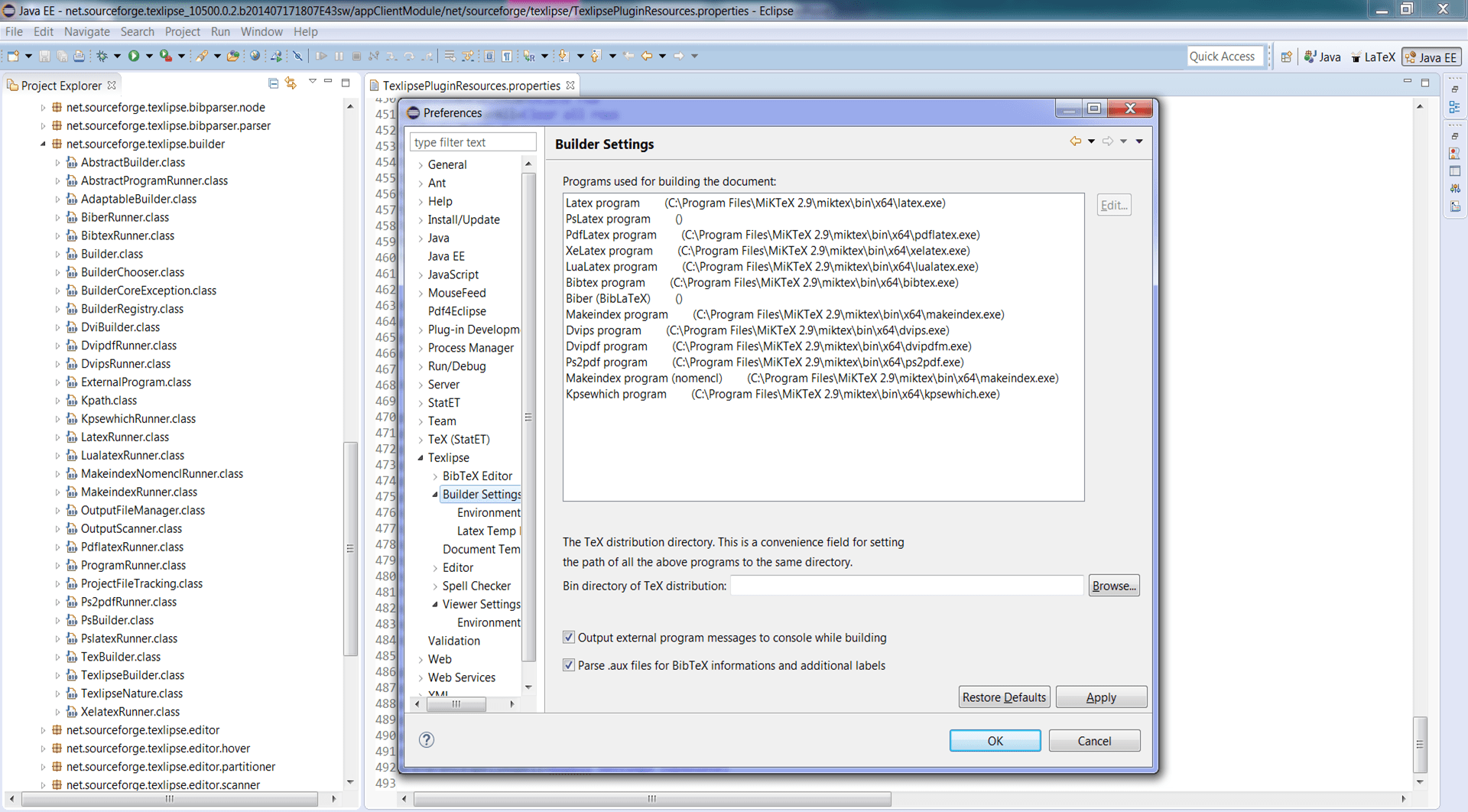Click the Java EE perspective button

coord(1431,57)
